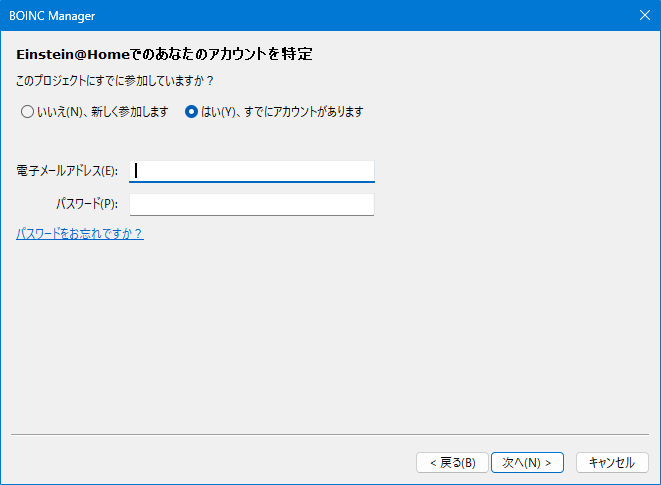Close the BOINC Manager dialog window
This screenshot has height=485, width=661.
click(x=645, y=15)
